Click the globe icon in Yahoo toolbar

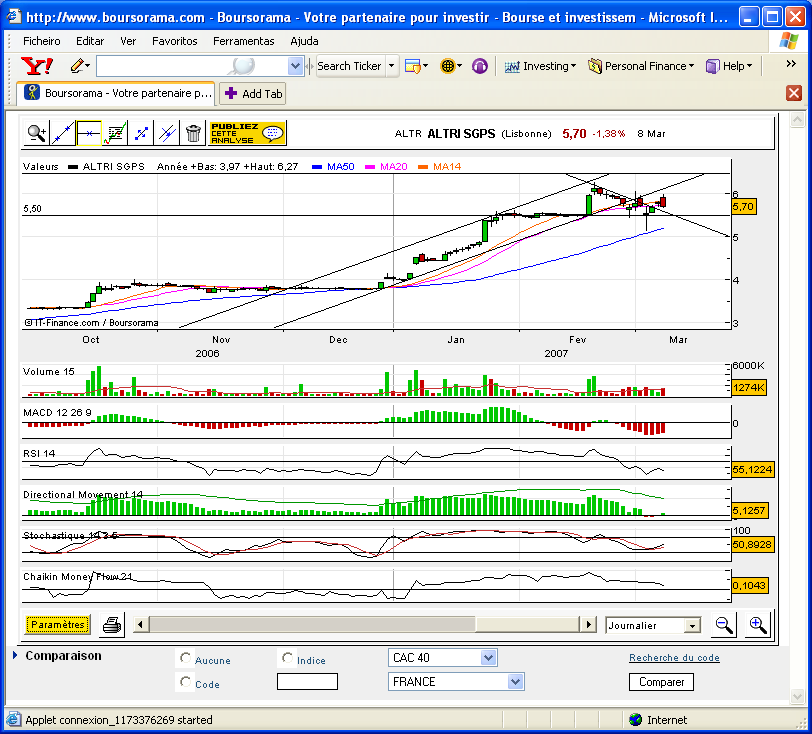pos(447,66)
